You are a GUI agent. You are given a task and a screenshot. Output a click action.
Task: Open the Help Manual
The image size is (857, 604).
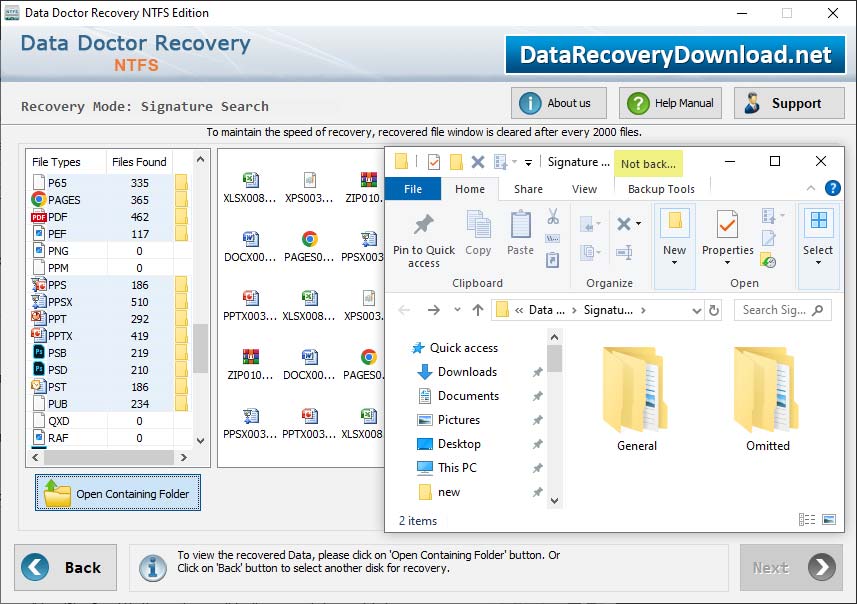point(670,103)
